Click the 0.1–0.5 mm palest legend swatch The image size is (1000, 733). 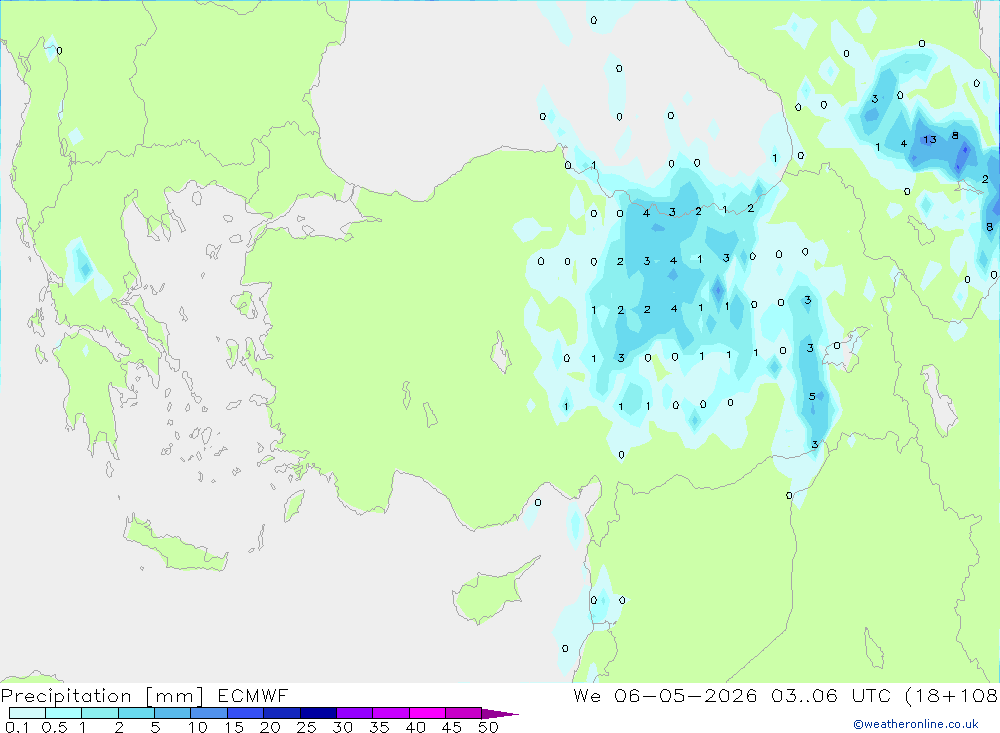pos(27,713)
